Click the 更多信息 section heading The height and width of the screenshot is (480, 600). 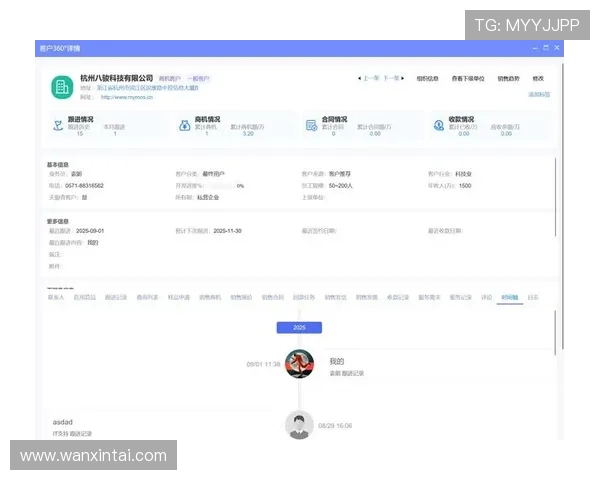pos(58,221)
